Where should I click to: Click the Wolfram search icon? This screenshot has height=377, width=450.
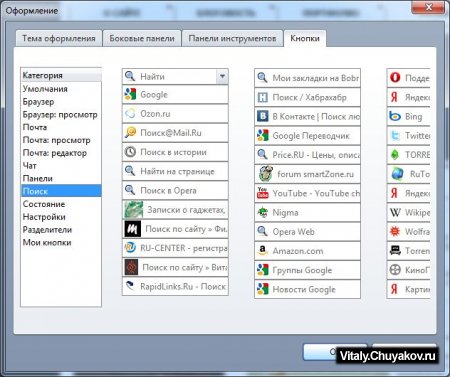395,231
